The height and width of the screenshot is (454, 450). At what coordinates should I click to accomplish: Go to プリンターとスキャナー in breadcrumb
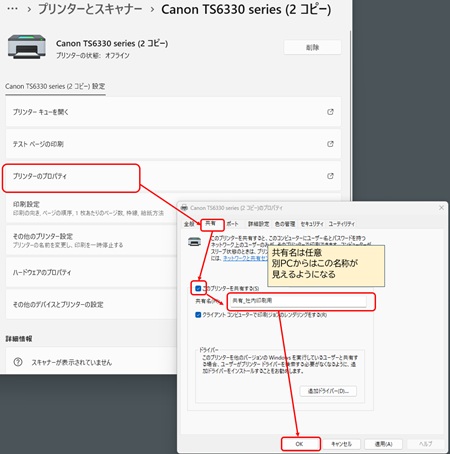click(90, 9)
